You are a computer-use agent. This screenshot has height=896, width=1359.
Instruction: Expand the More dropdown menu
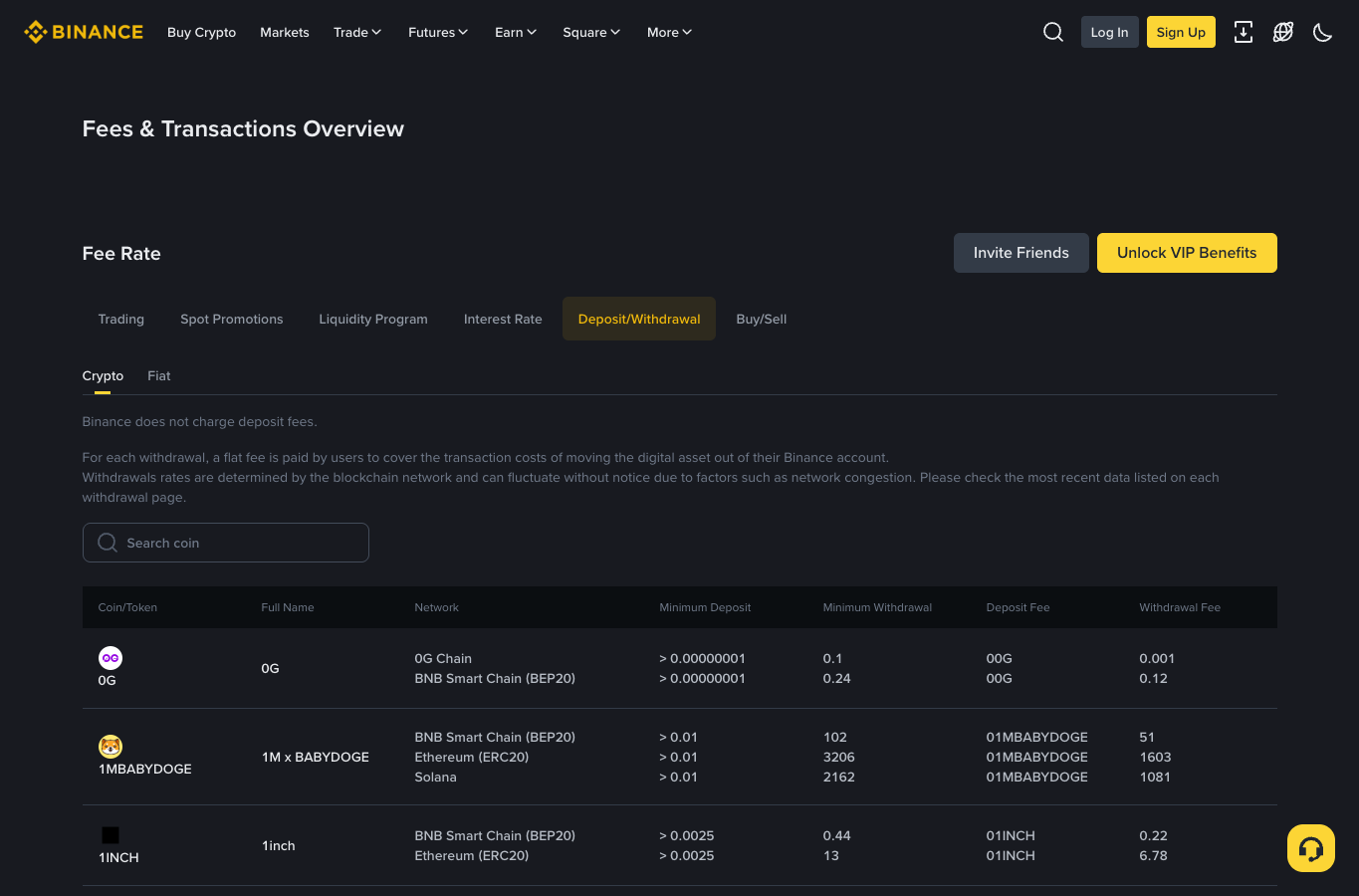[669, 32]
